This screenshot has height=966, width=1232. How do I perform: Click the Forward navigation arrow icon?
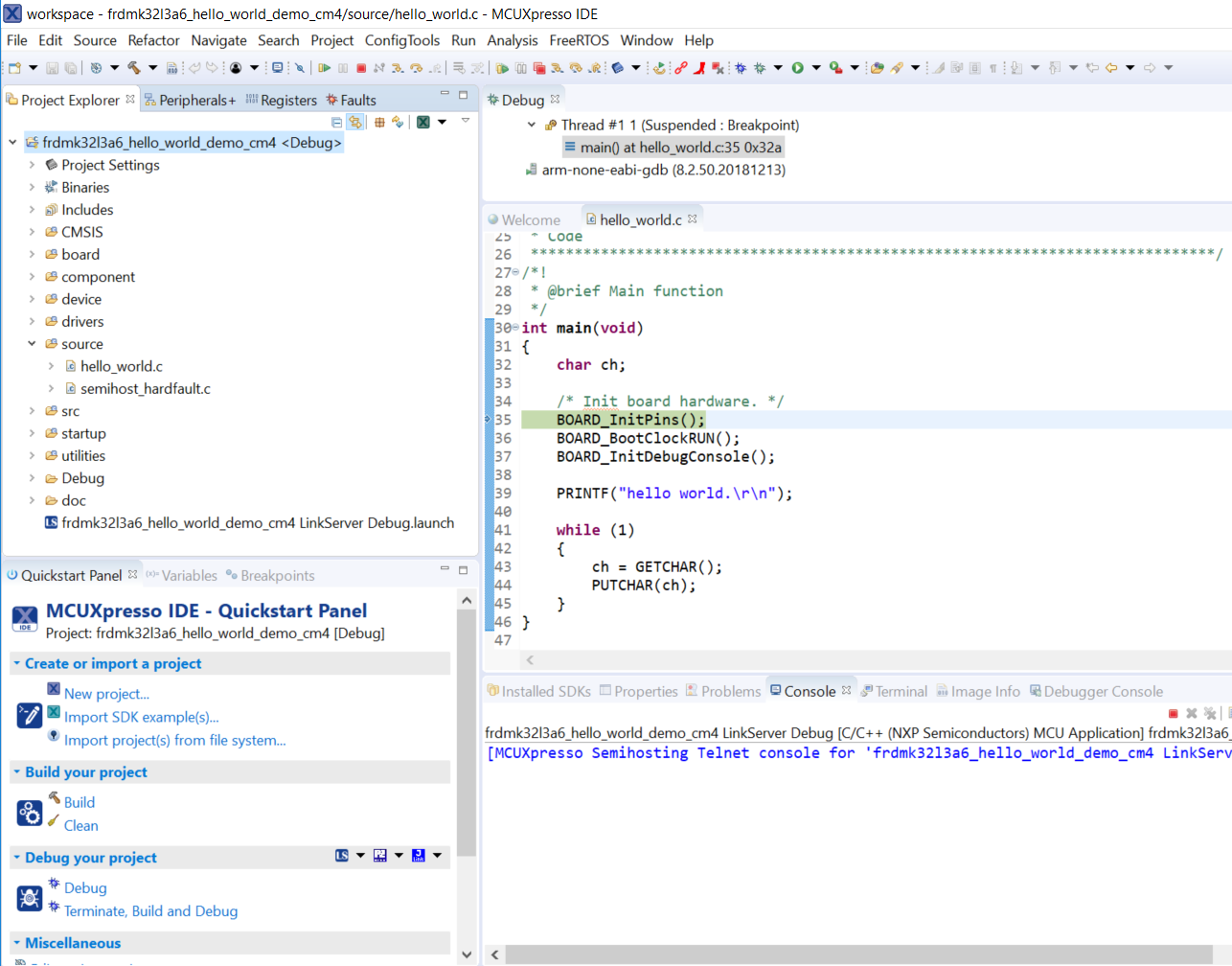click(x=1150, y=68)
